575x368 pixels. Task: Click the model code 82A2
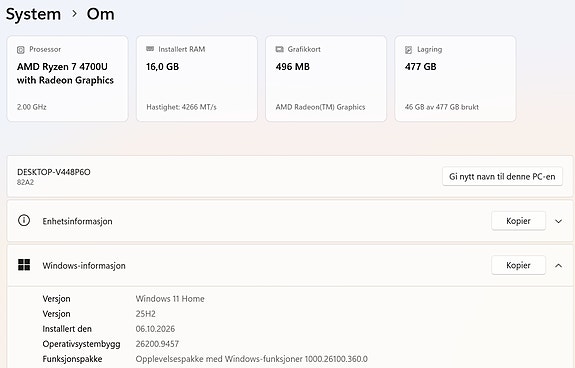(x=25, y=182)
